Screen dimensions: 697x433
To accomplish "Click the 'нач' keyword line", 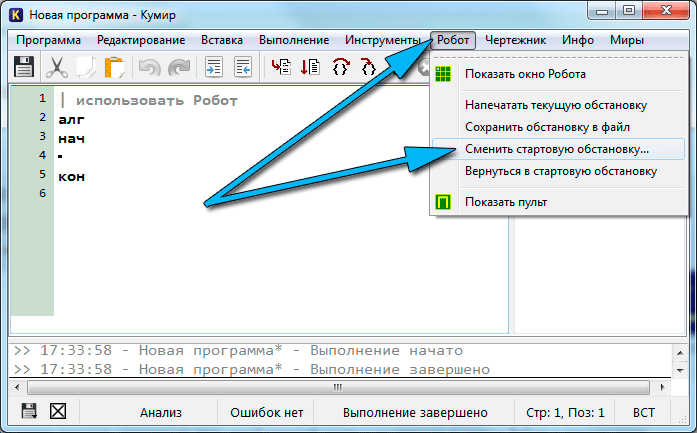I will (71, 139).
